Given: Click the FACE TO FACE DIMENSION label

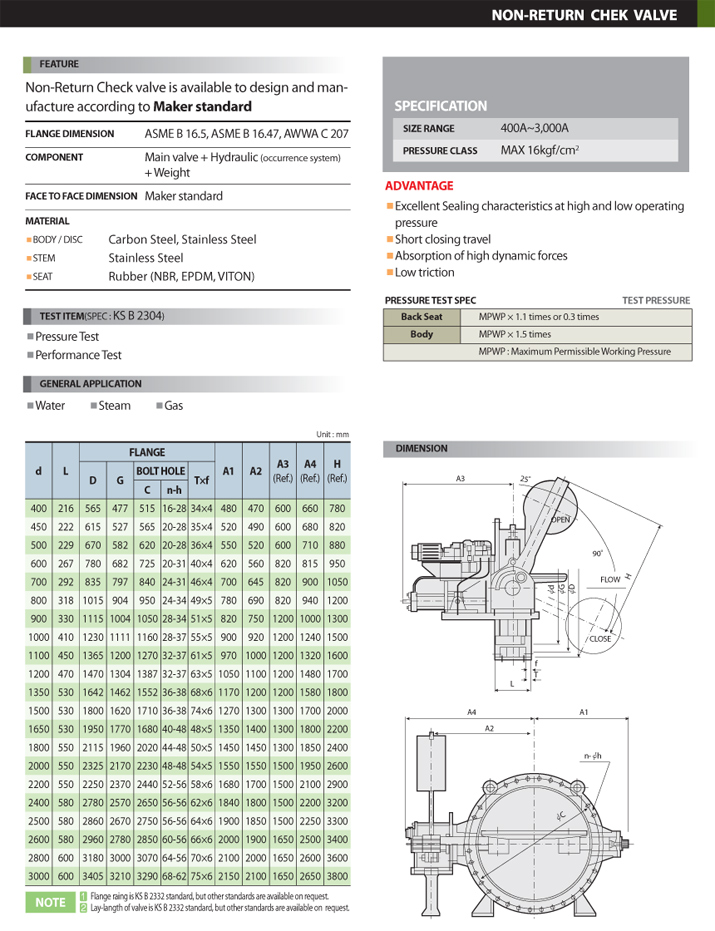Looking at the screenshot, I should tap(81, 196).
